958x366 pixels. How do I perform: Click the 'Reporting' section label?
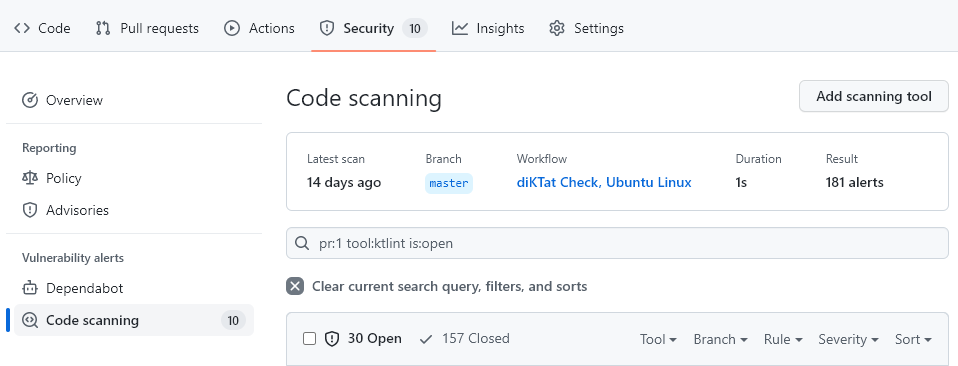tap(49, 148)
